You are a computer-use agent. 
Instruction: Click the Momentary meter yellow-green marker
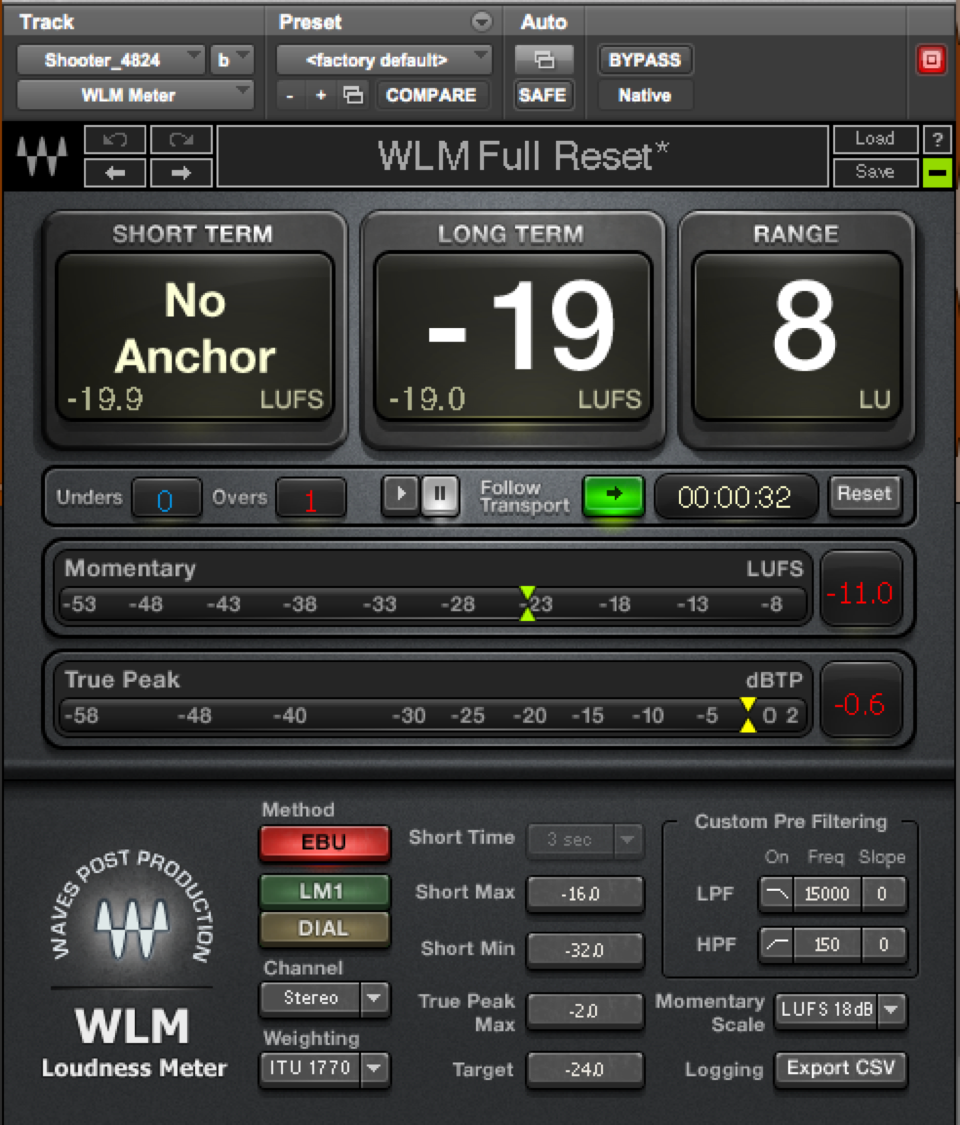527,603
